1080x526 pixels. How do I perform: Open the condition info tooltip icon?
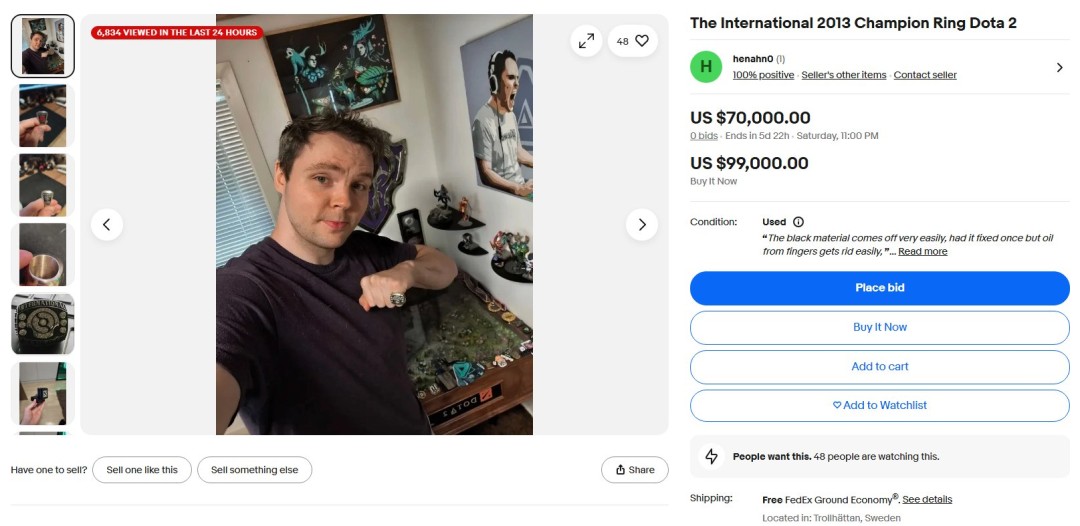click(798, 222)
